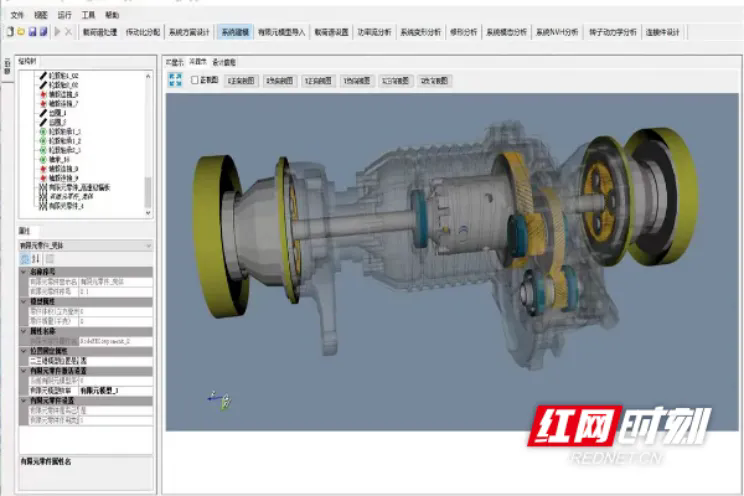This screenshot has height=496, width=744.
Task: Click the green run arrow in toolbar
Action: pyautogui.click(x=56, y=32)
